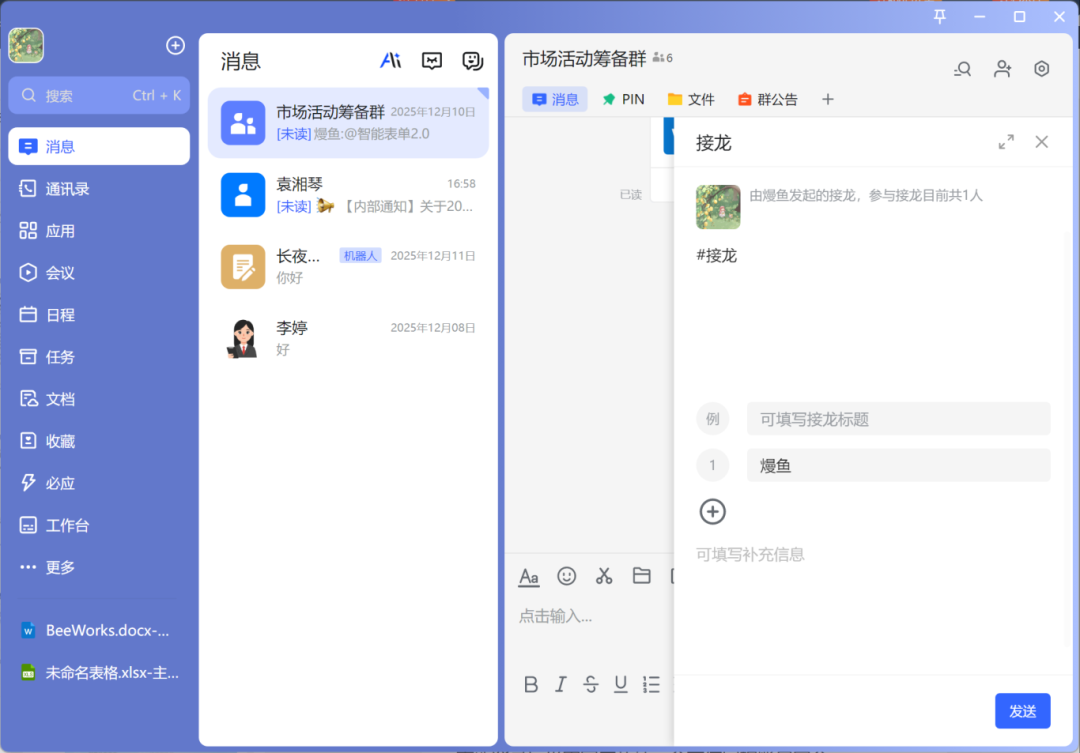Click the add member icon in chat header
This screenshot has height=753, width=1080.
click(x=1002, y=69)
